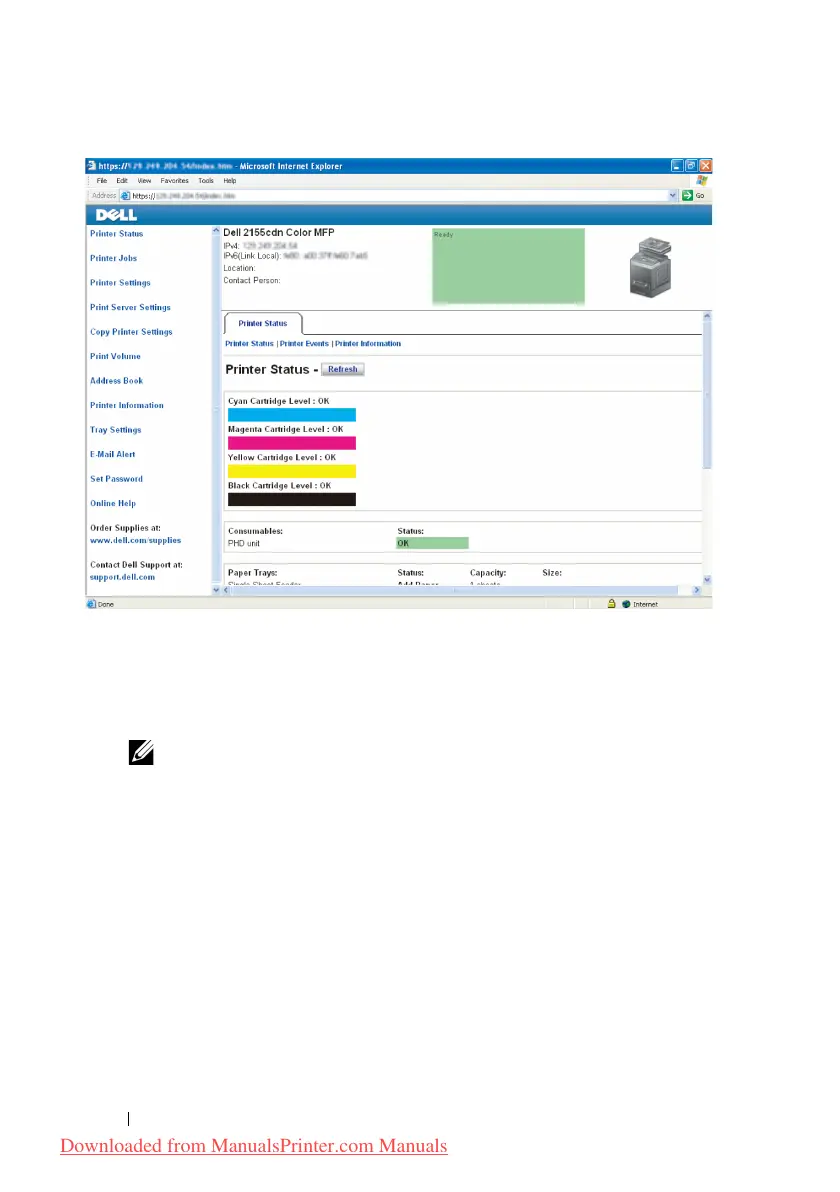Open Printer Status in the left sidebar

(x=116, y=233)
